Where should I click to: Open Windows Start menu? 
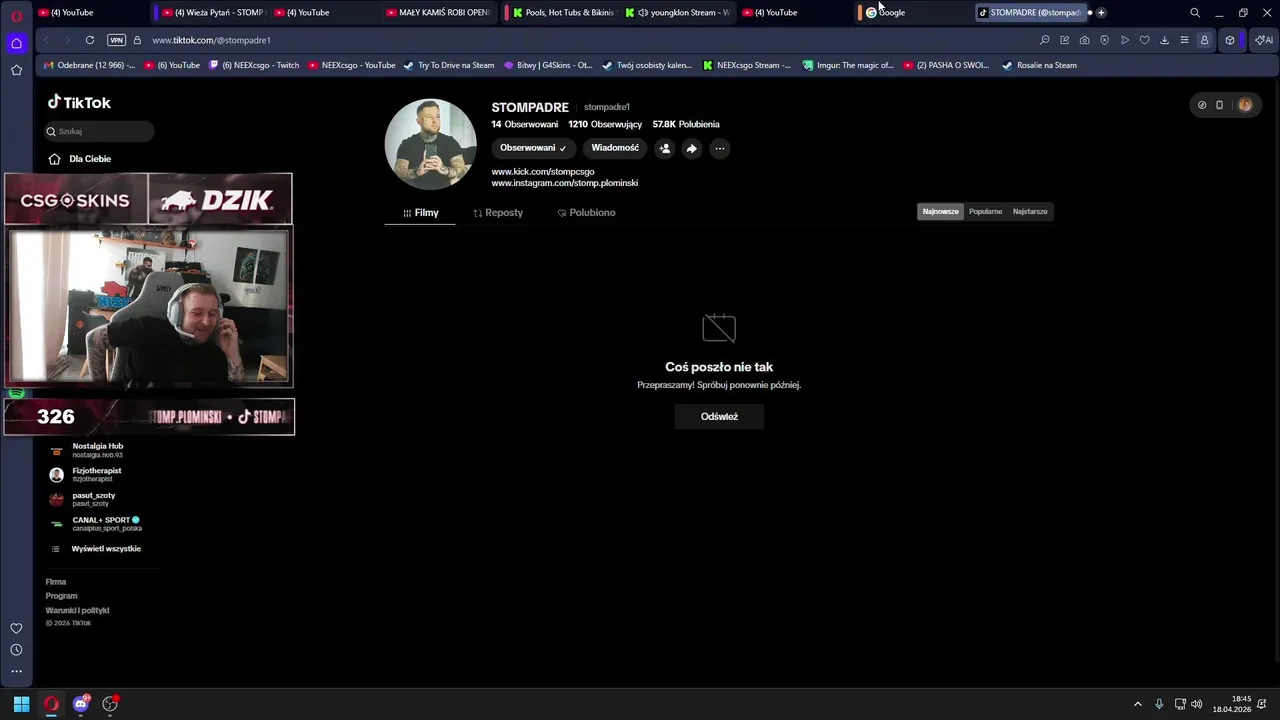[21, 704]
